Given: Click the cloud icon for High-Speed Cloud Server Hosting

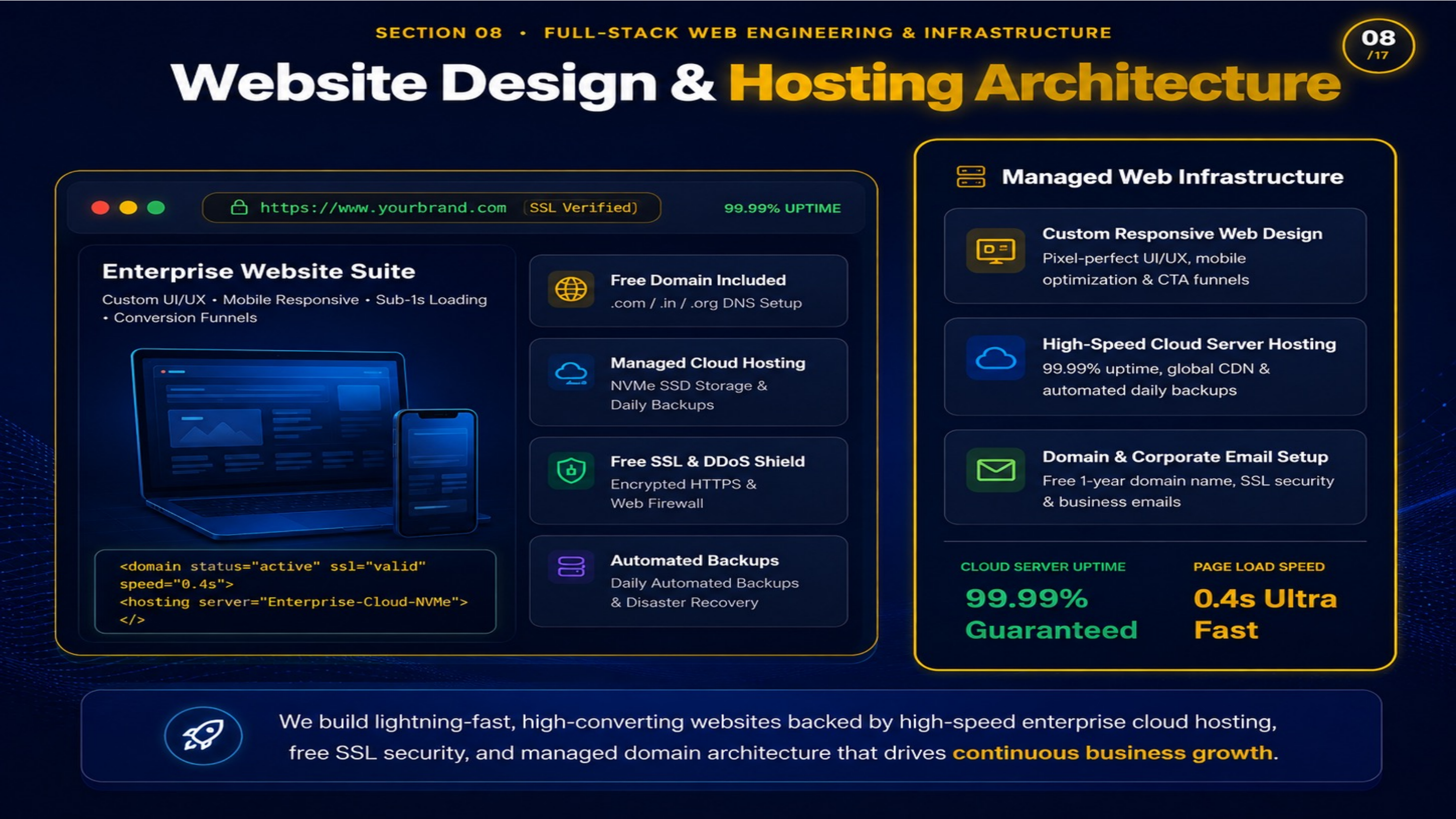Looking at the screenshot, I should (995, 358).
